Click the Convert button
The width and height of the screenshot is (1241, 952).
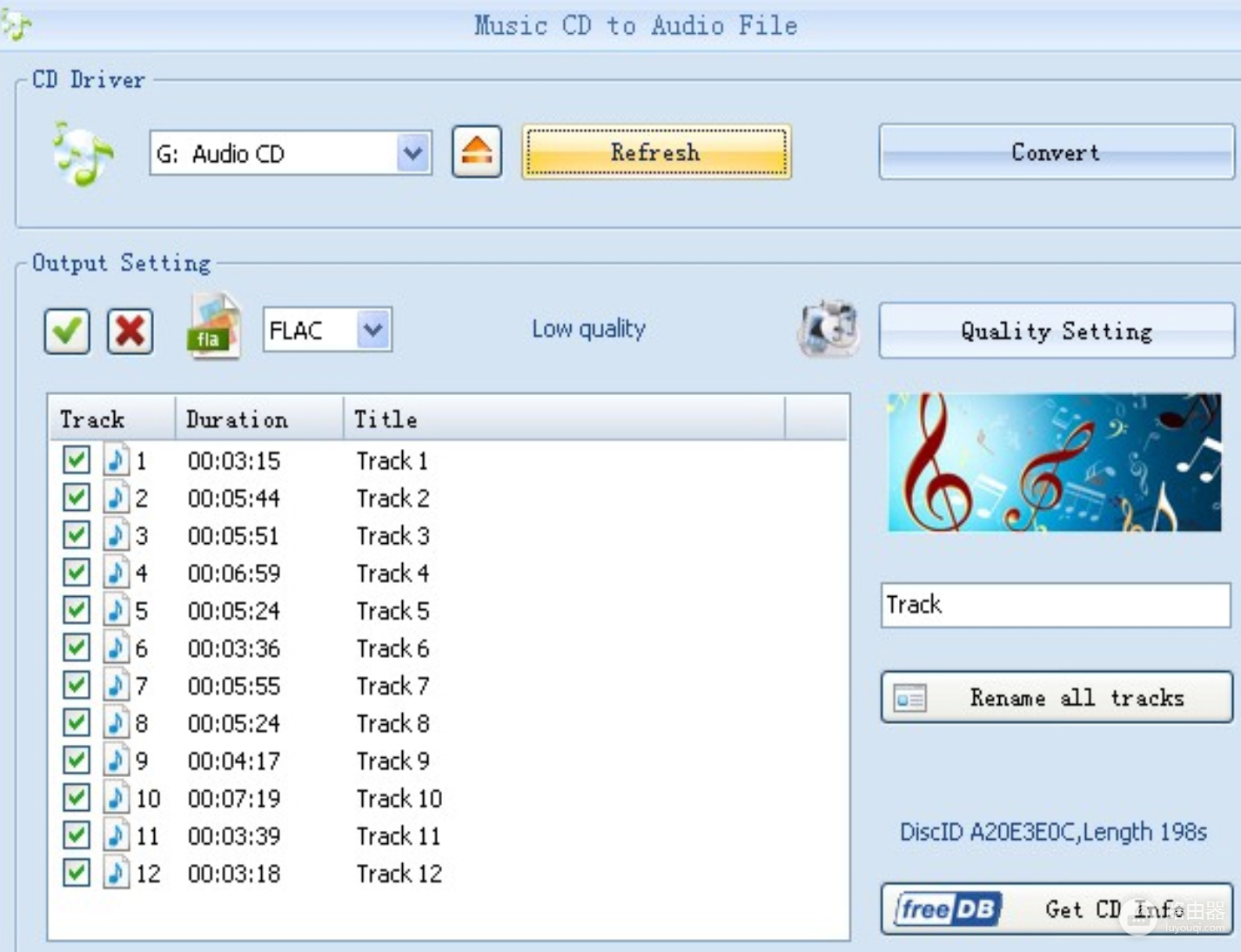point(1057,152)
